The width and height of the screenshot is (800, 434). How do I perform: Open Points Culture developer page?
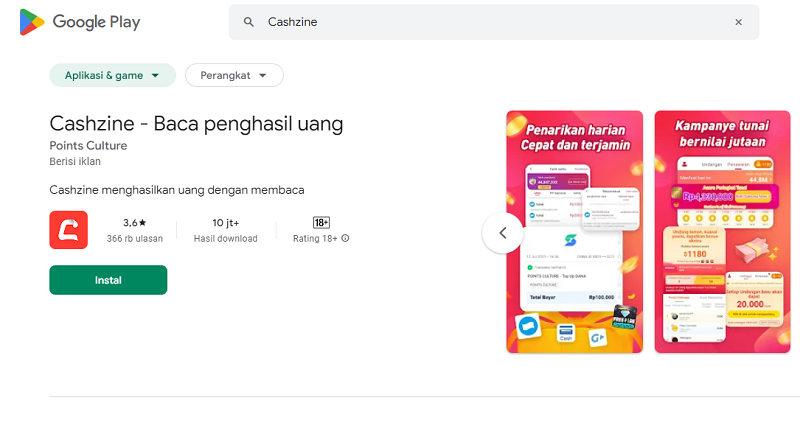pyautogui.click(x=88, y=145)
